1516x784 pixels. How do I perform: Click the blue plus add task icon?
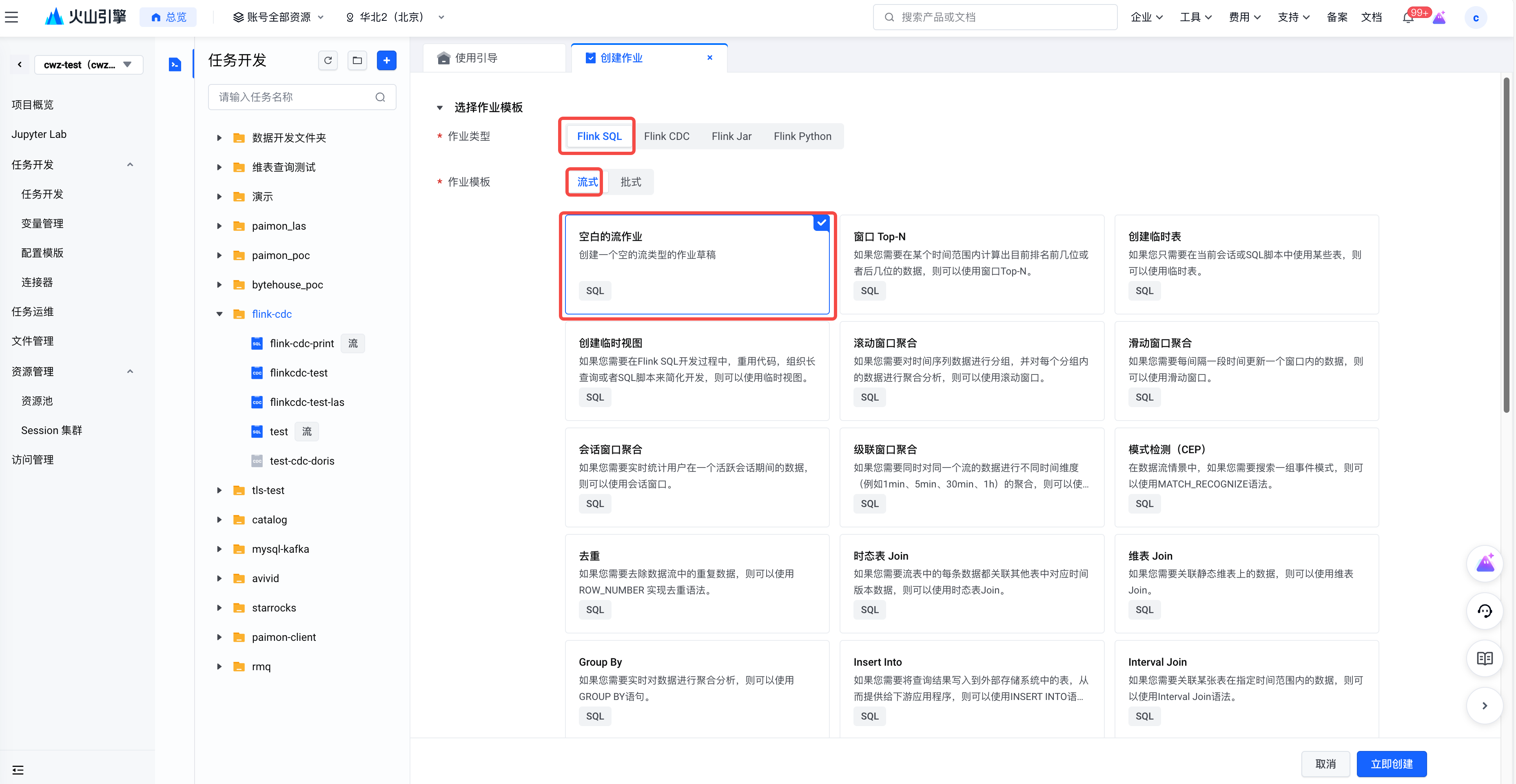tap(386, 60)
